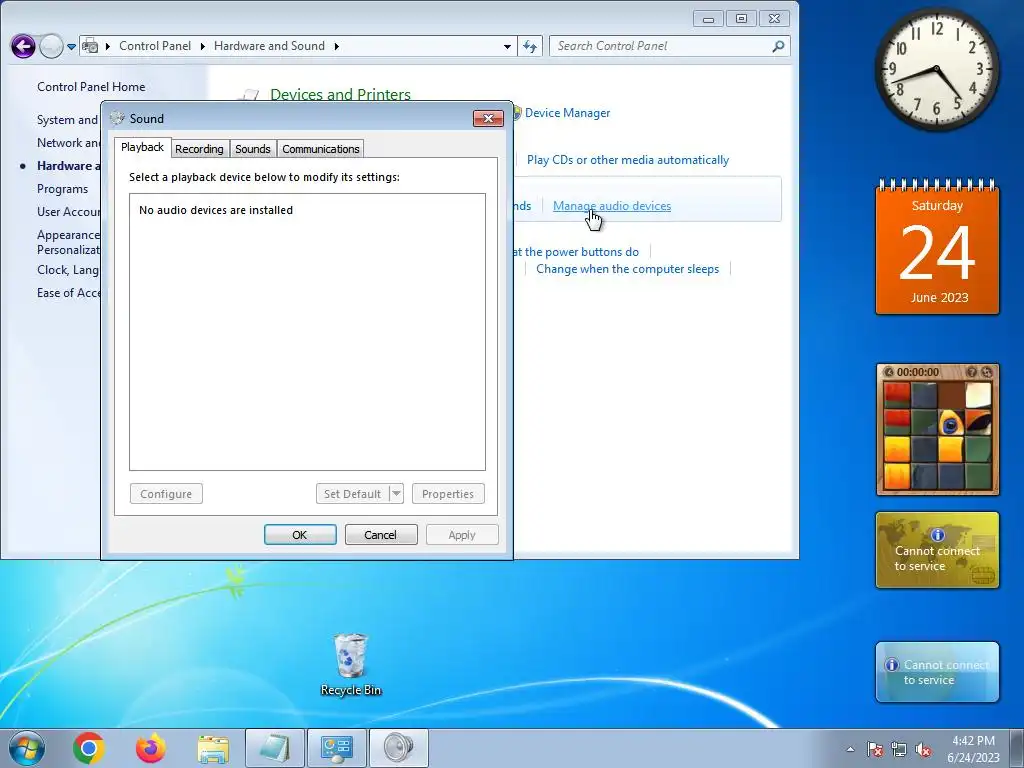Click the Show desktop strip at taskbar end

coord(1017,748)
